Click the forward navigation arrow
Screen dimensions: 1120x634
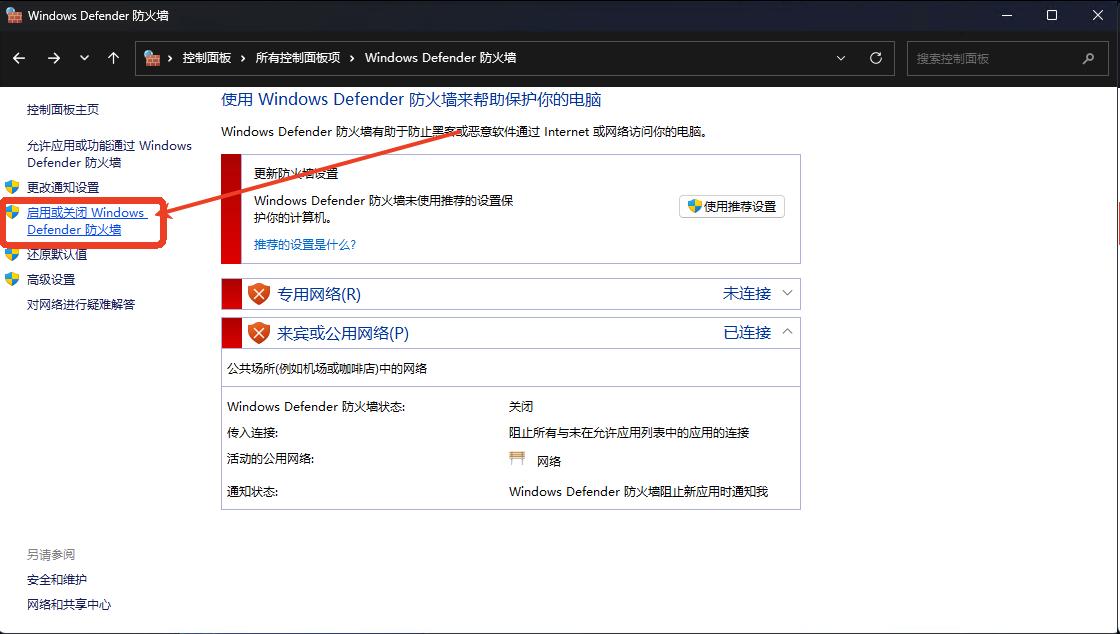[54, 58]
